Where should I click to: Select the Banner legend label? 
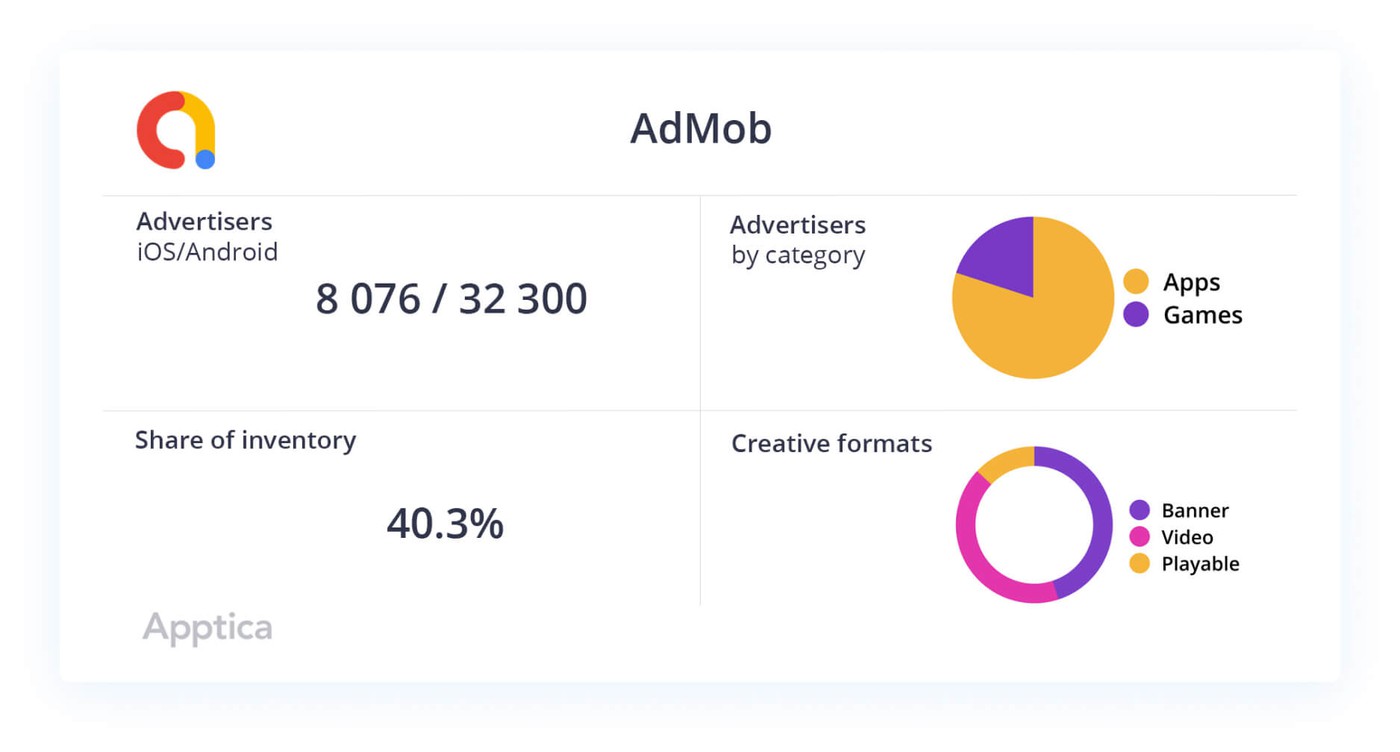(1195, 510)
